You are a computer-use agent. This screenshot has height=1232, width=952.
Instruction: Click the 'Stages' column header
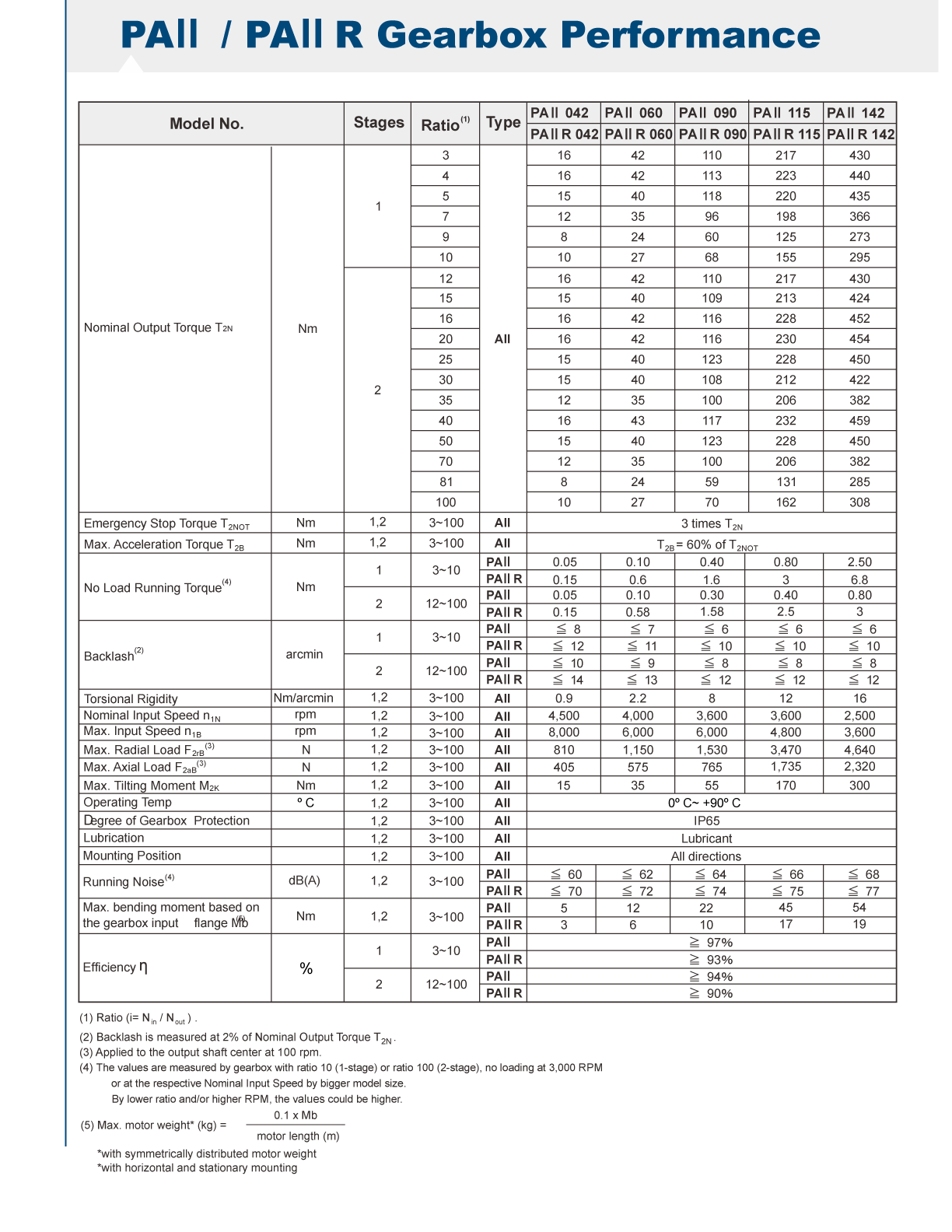tap(378, 122)
